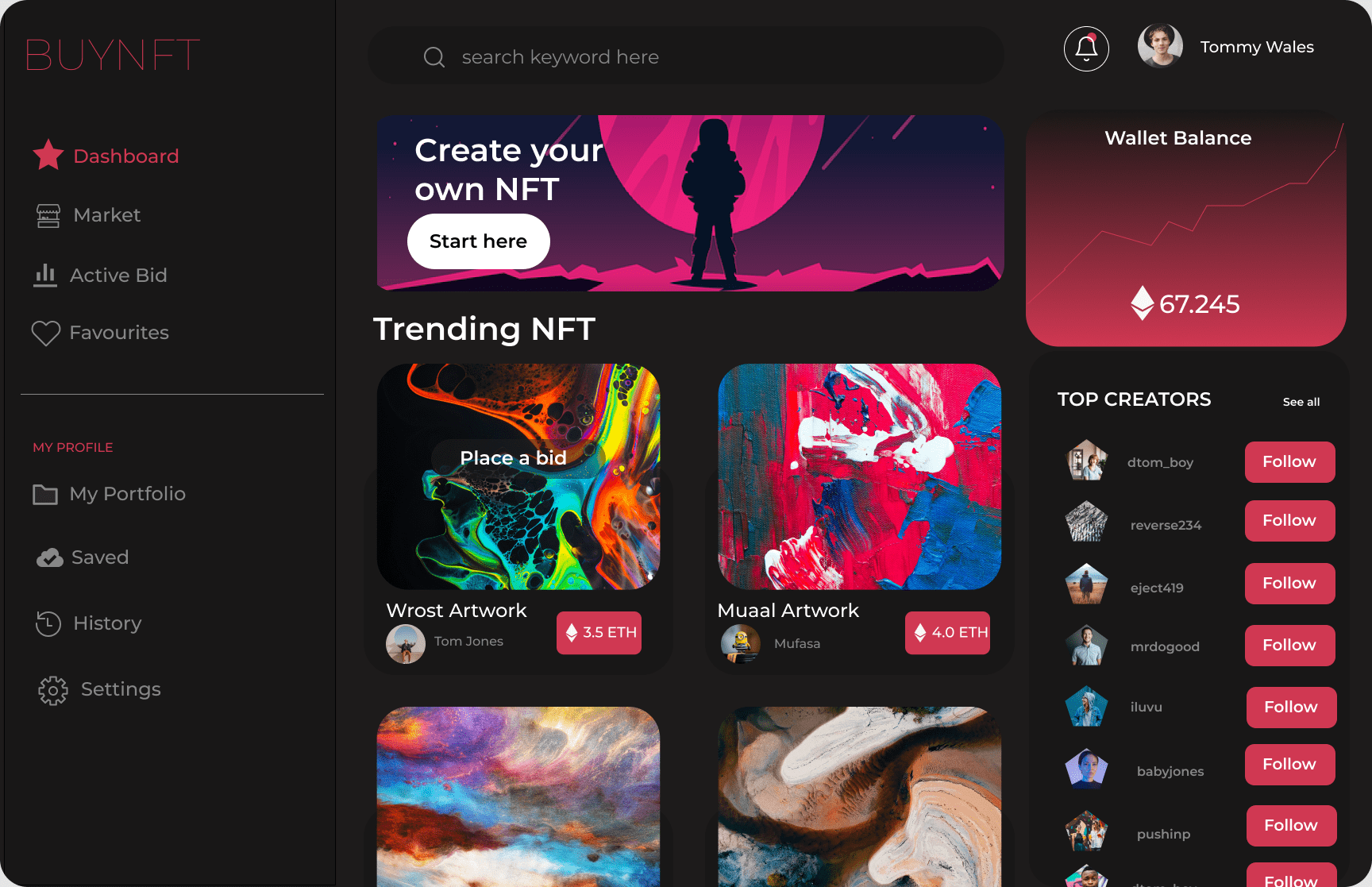Click eject419 avatar in Top Creators

1086,584
